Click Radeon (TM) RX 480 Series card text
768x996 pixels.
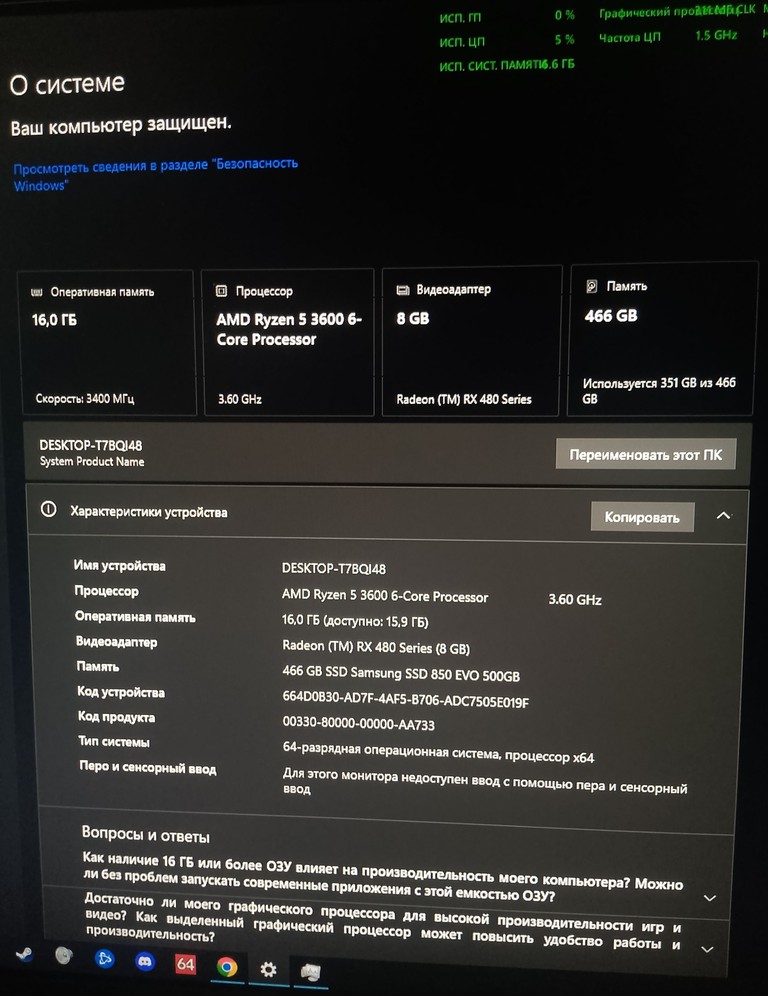tap(464, 399)
